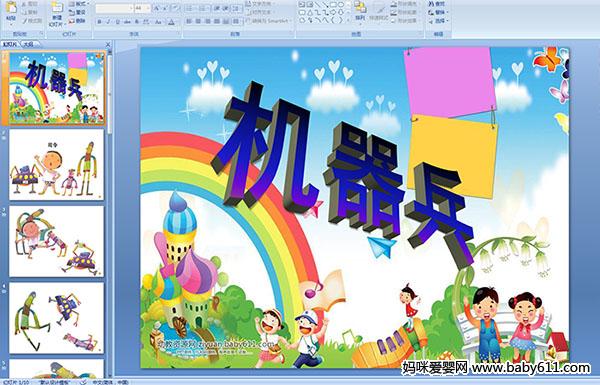600x385 pixels.
Task: Toggle Italic formatting
Action: 108,22
